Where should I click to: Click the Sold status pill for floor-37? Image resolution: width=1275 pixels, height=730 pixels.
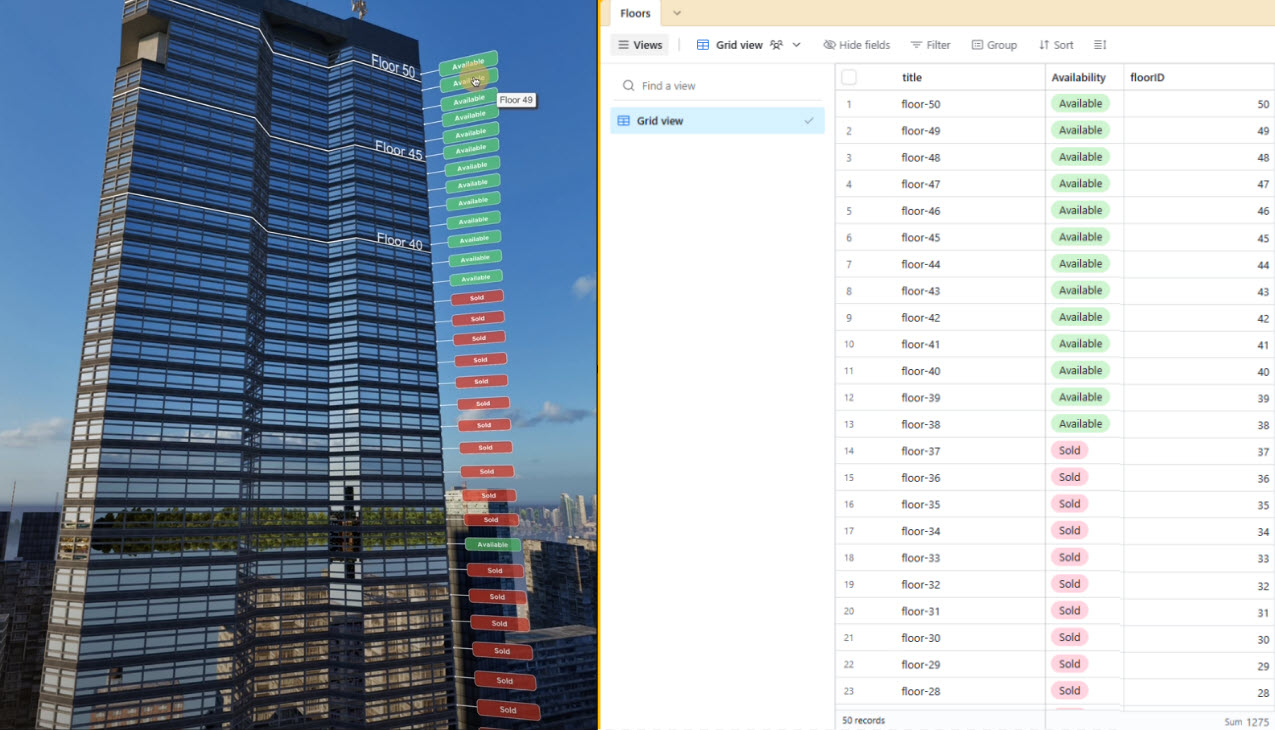click(1069, 451)
